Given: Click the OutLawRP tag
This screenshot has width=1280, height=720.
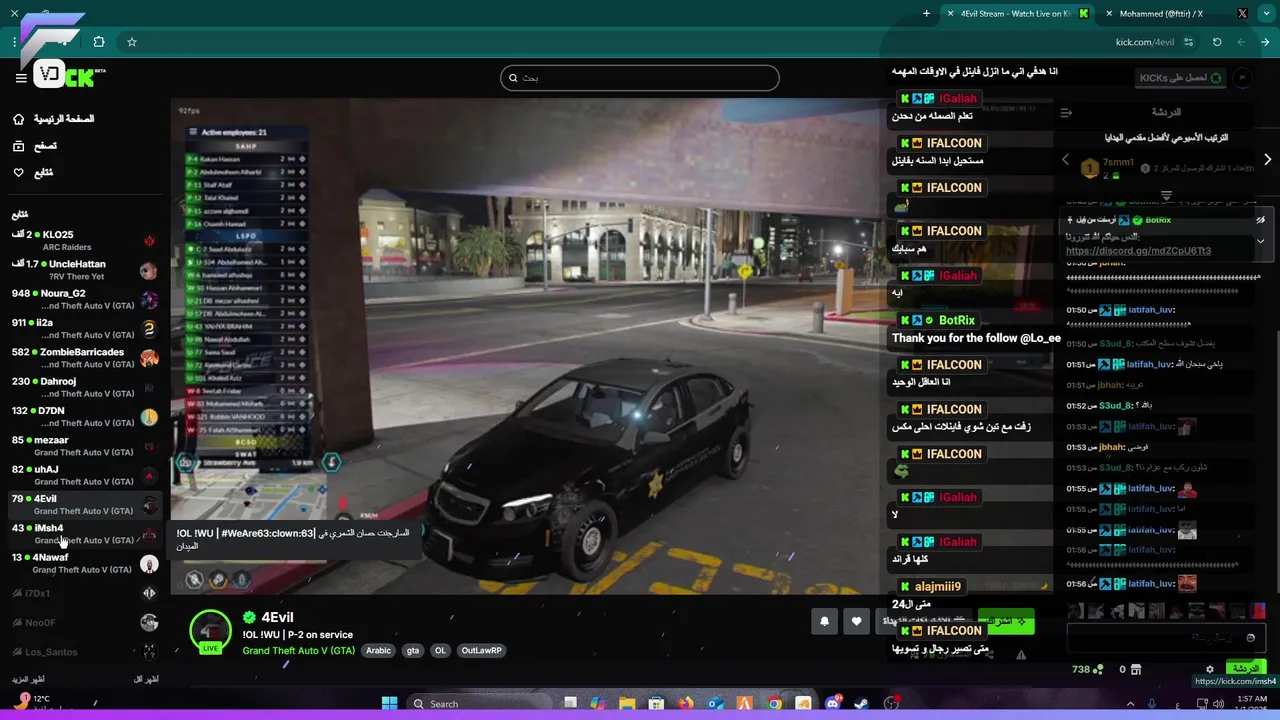Looking at the screenshot, I should pos(481,650).
